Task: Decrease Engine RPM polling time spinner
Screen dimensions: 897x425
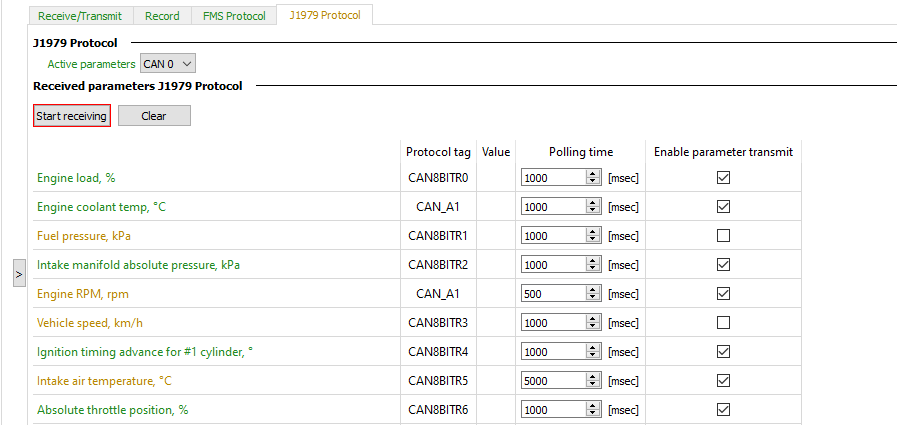Action: pyautogui.click(x=592, y=298)
